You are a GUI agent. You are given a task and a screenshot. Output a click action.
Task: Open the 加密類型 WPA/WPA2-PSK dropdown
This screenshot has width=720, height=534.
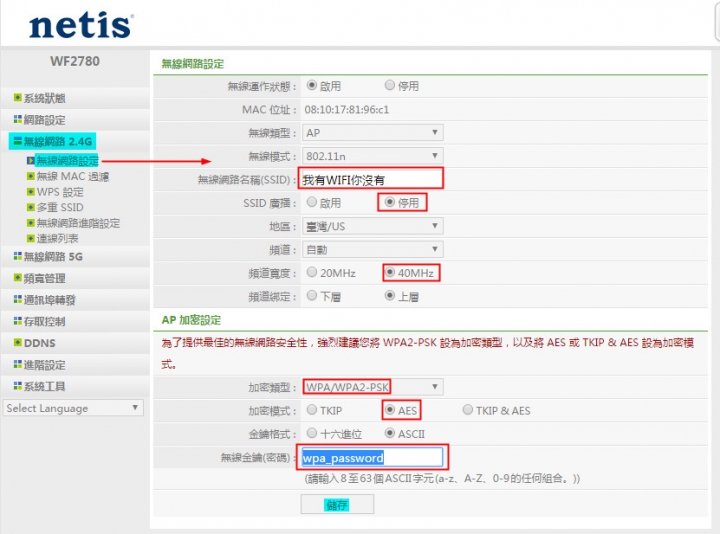(372, 387)
